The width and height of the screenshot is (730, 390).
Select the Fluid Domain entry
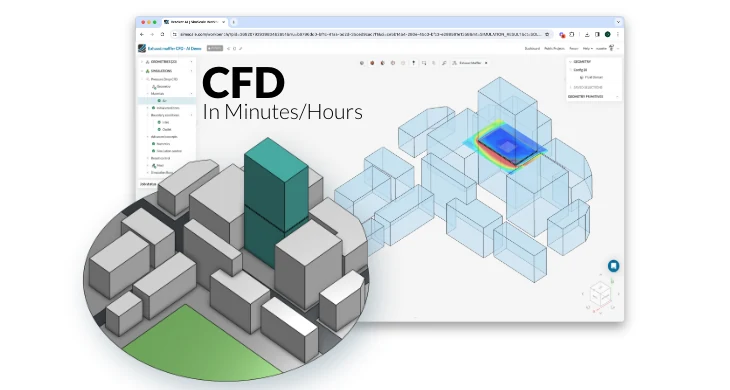coord(594,77)
